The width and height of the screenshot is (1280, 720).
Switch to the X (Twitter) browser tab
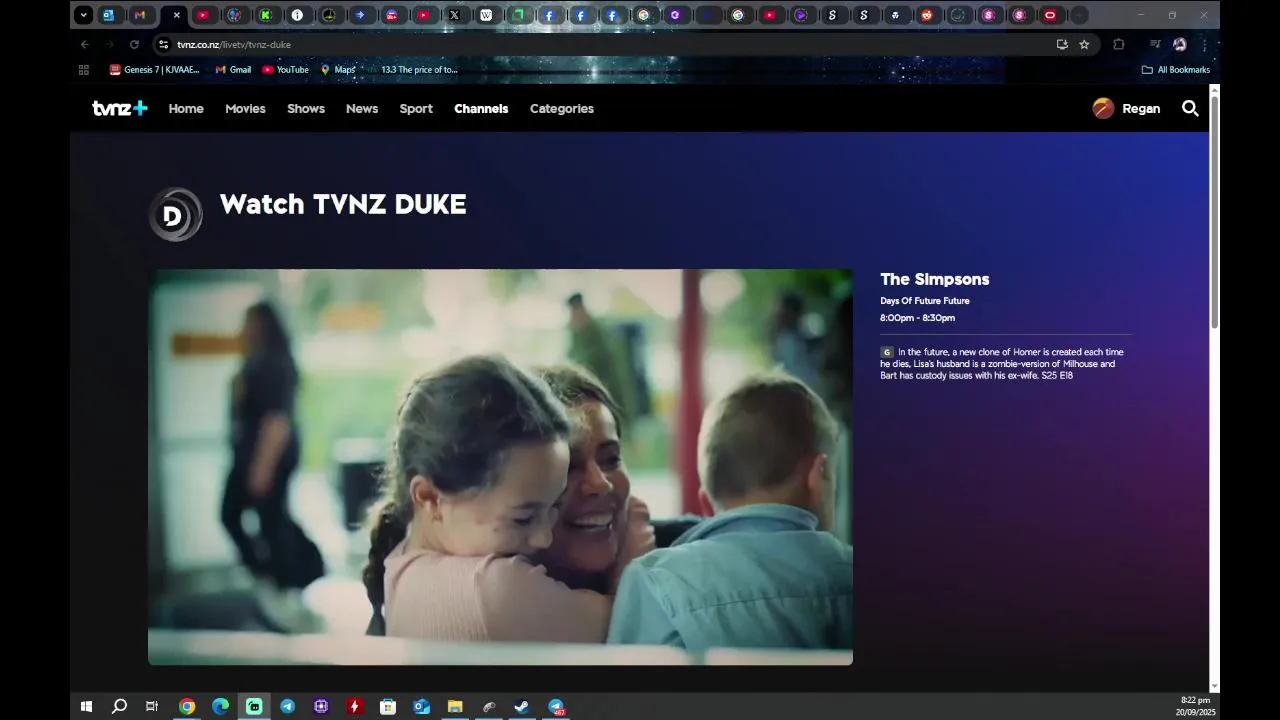[x=455, y=15]
